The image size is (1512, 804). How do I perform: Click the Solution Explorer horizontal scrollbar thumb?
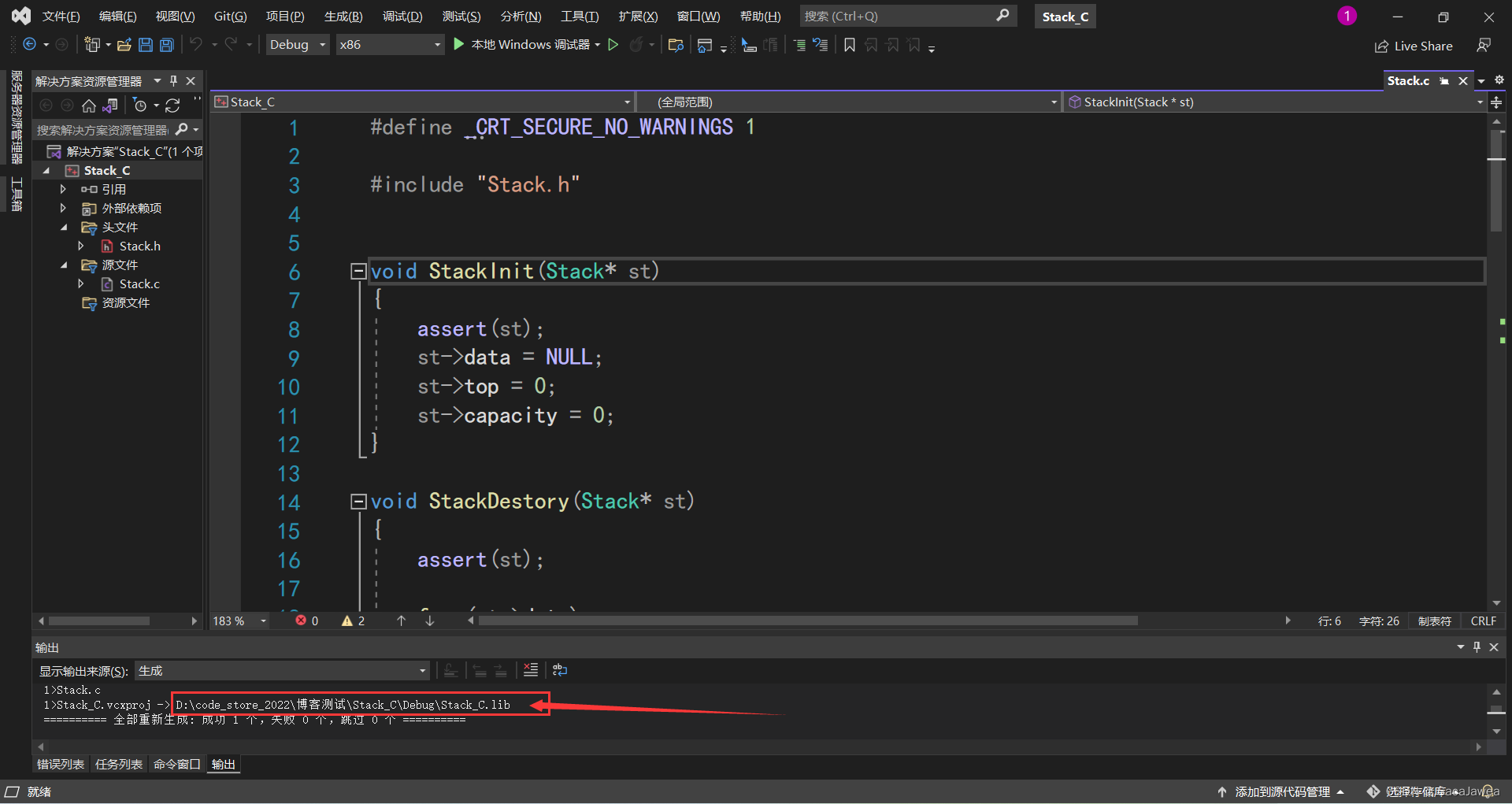point(99,621)
